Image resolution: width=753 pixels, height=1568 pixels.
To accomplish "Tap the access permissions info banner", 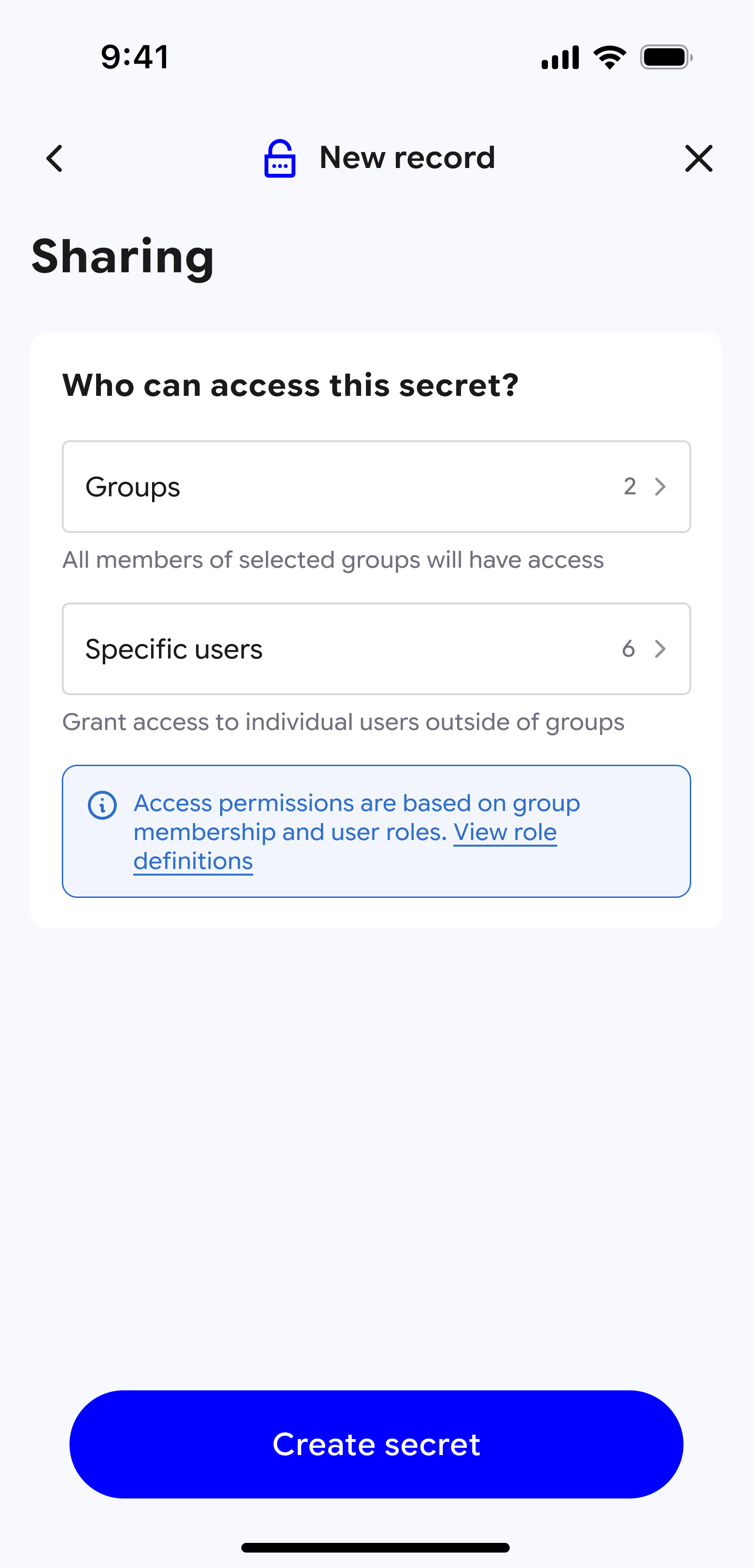I will (x=376, y=831).
